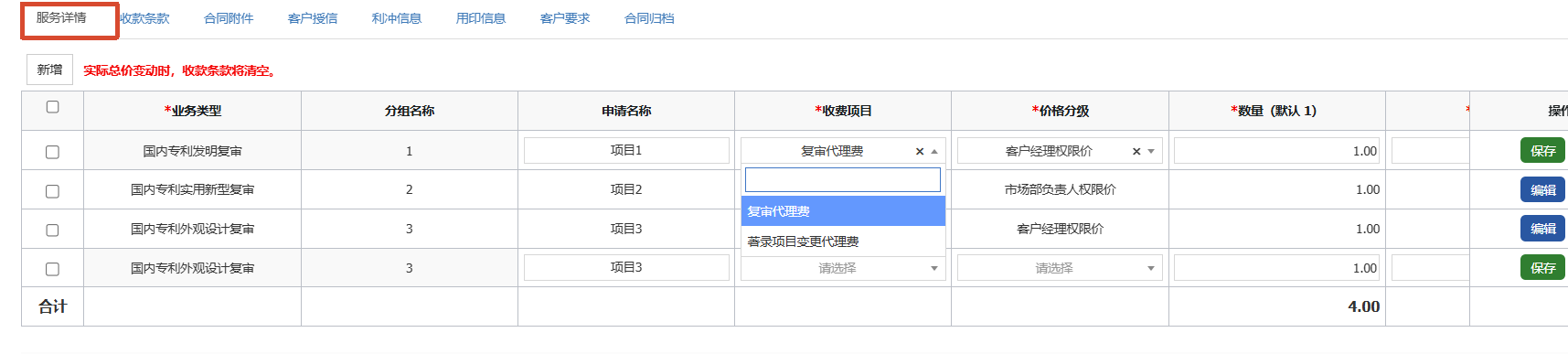Edit the 项目1 application name field

click(x=626, y=150)
